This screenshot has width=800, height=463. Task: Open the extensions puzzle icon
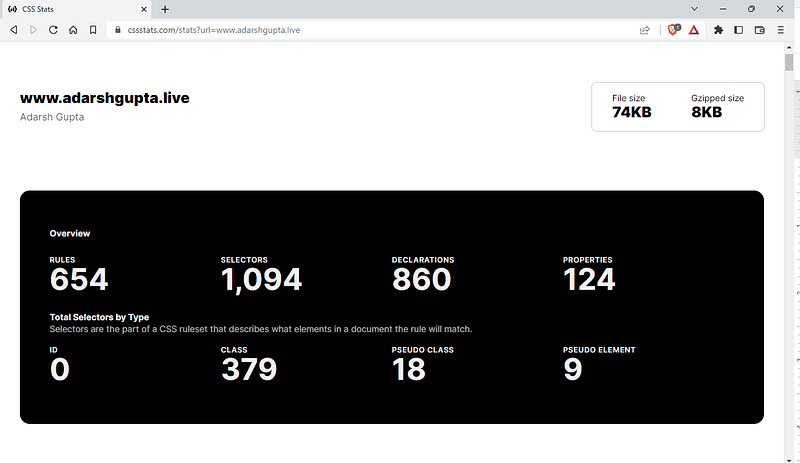718,30
